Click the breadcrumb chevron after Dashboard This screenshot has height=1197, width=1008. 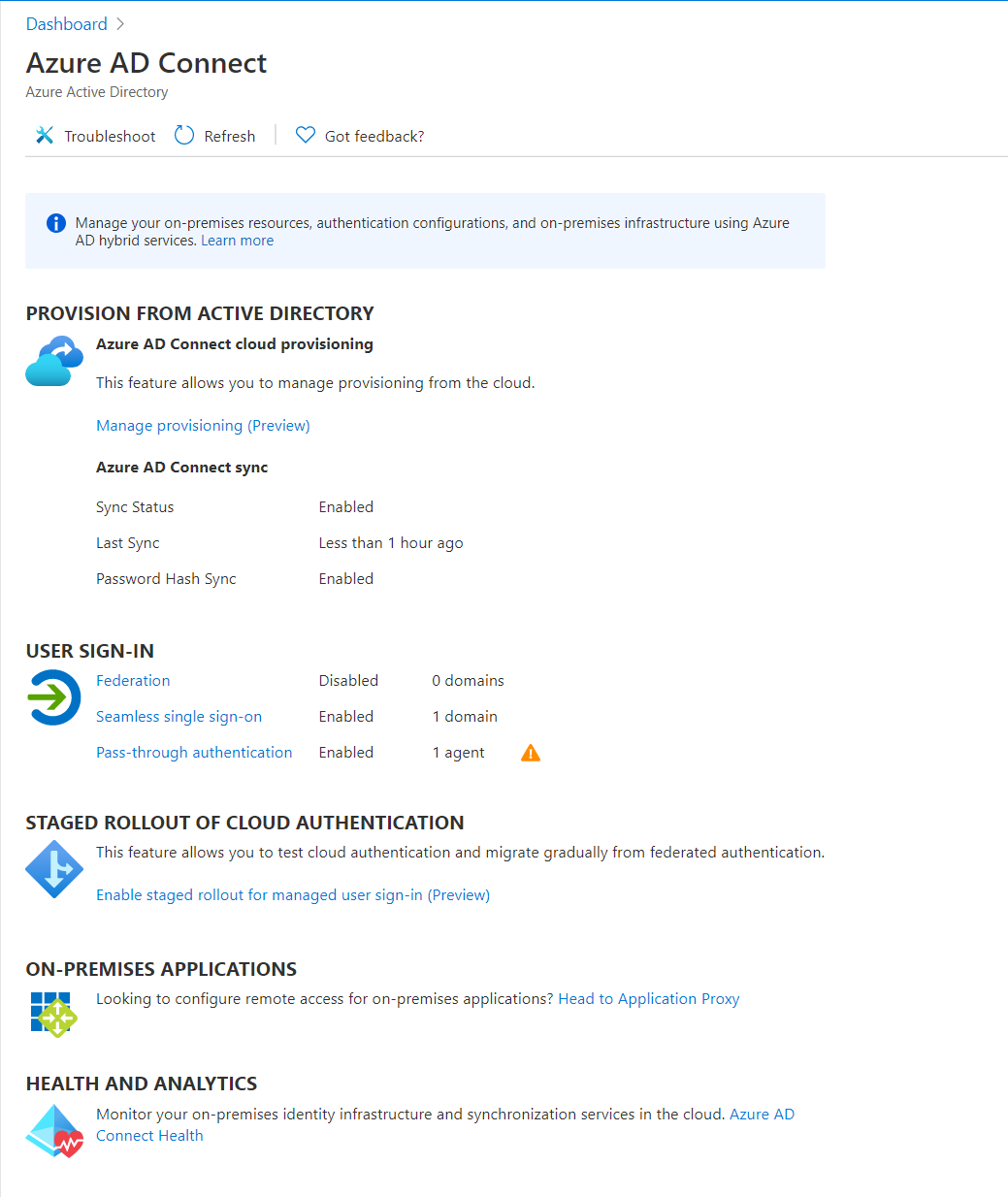(x=120, y=24)
